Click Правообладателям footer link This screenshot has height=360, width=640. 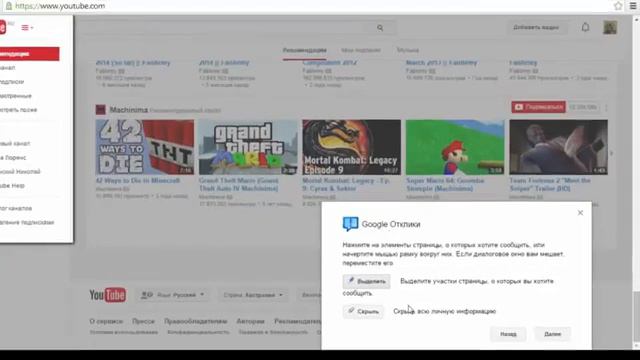[196, 321]
